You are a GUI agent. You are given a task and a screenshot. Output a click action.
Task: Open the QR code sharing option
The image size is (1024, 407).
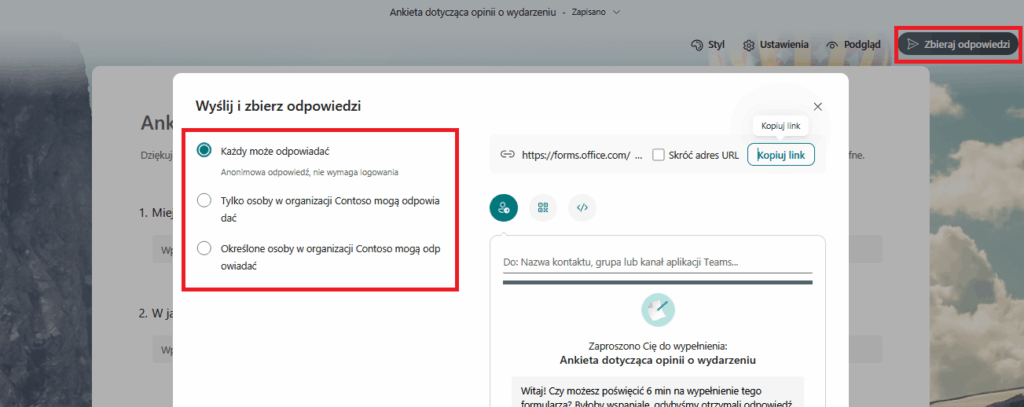tap(543, 208)
